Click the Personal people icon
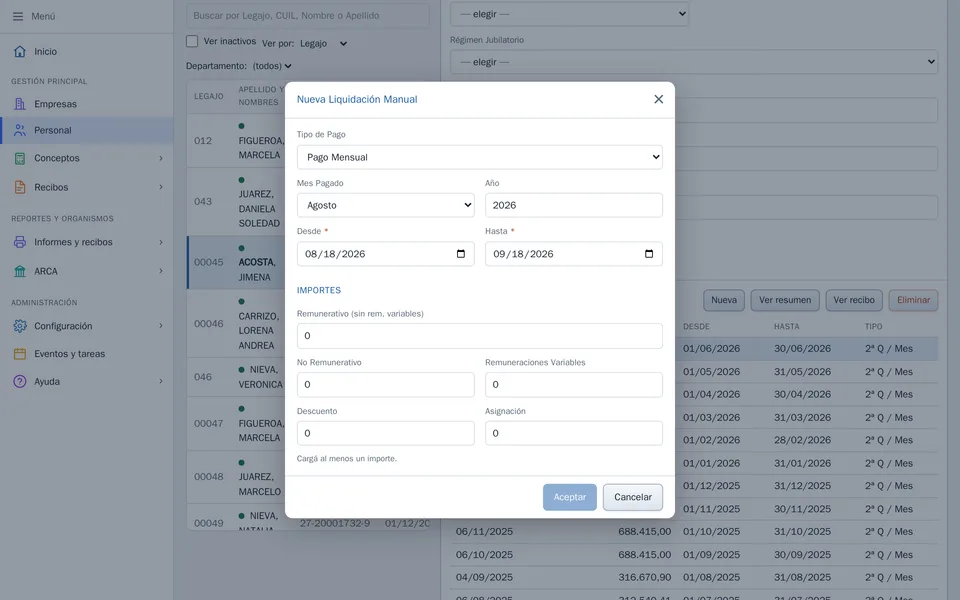This screenshot has height=600, width=960. tap(20, 130)
